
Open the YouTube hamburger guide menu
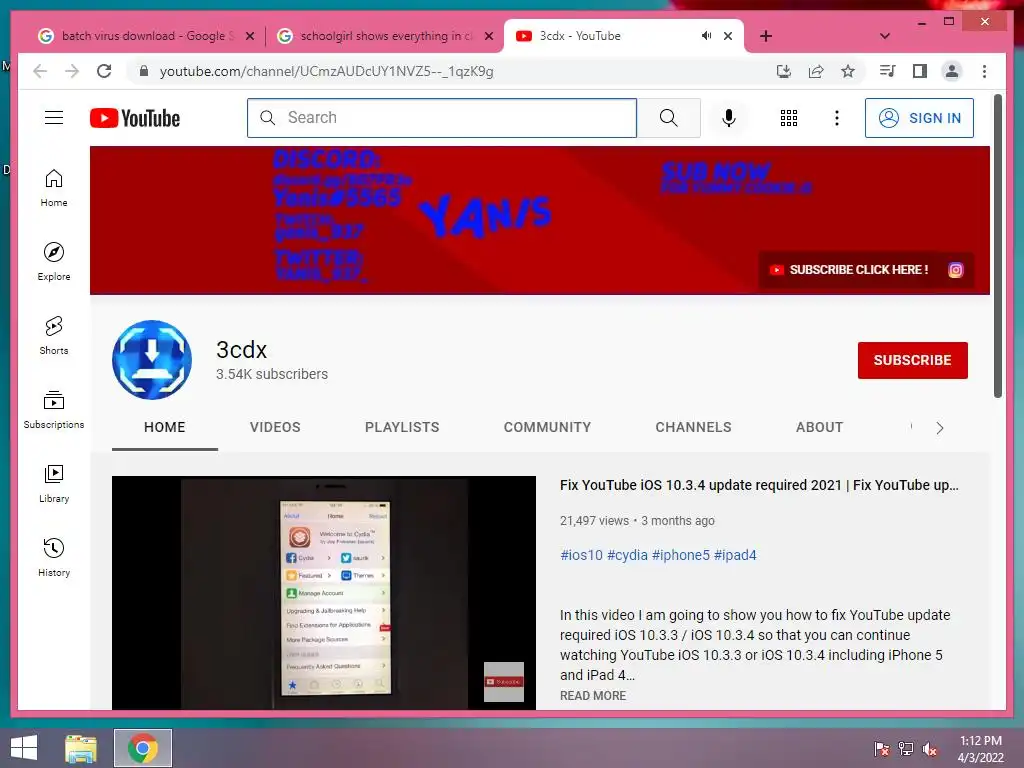pyautogui.click(x=54, y=118)
